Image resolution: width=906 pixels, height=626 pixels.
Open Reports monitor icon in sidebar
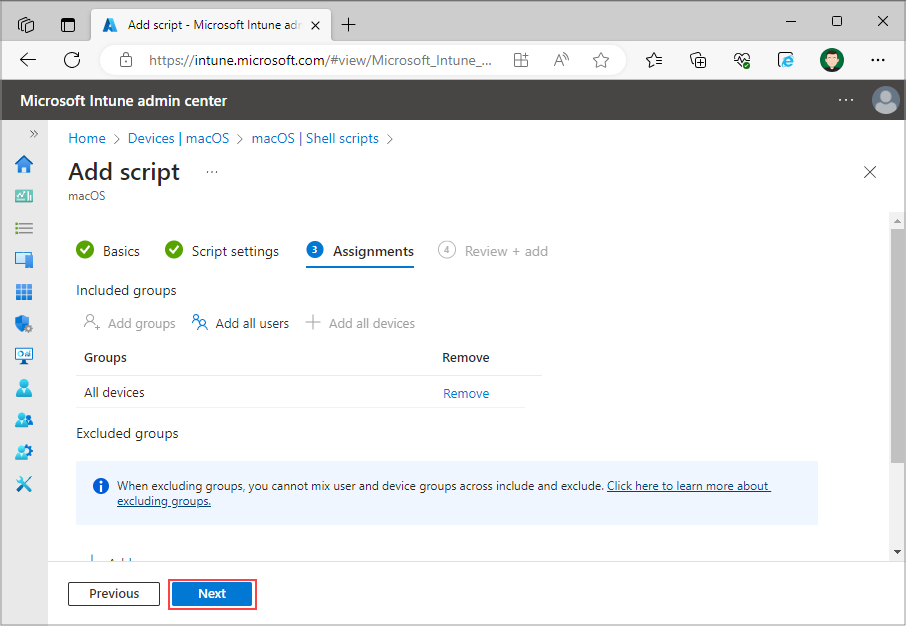click(x=24, y=355)
